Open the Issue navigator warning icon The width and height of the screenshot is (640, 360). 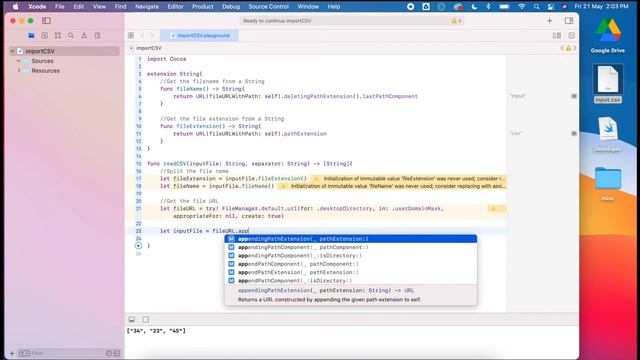point(84,36)
